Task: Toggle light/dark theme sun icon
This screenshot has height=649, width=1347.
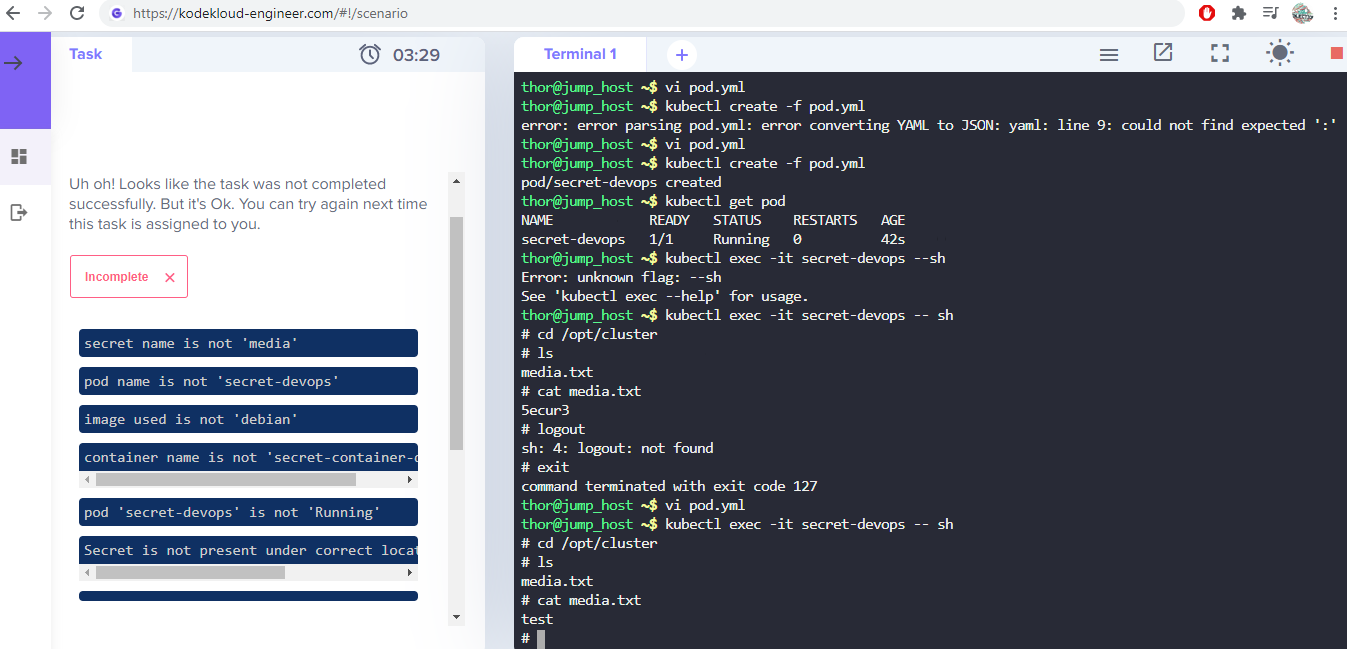Action: tap(1279, 54)
